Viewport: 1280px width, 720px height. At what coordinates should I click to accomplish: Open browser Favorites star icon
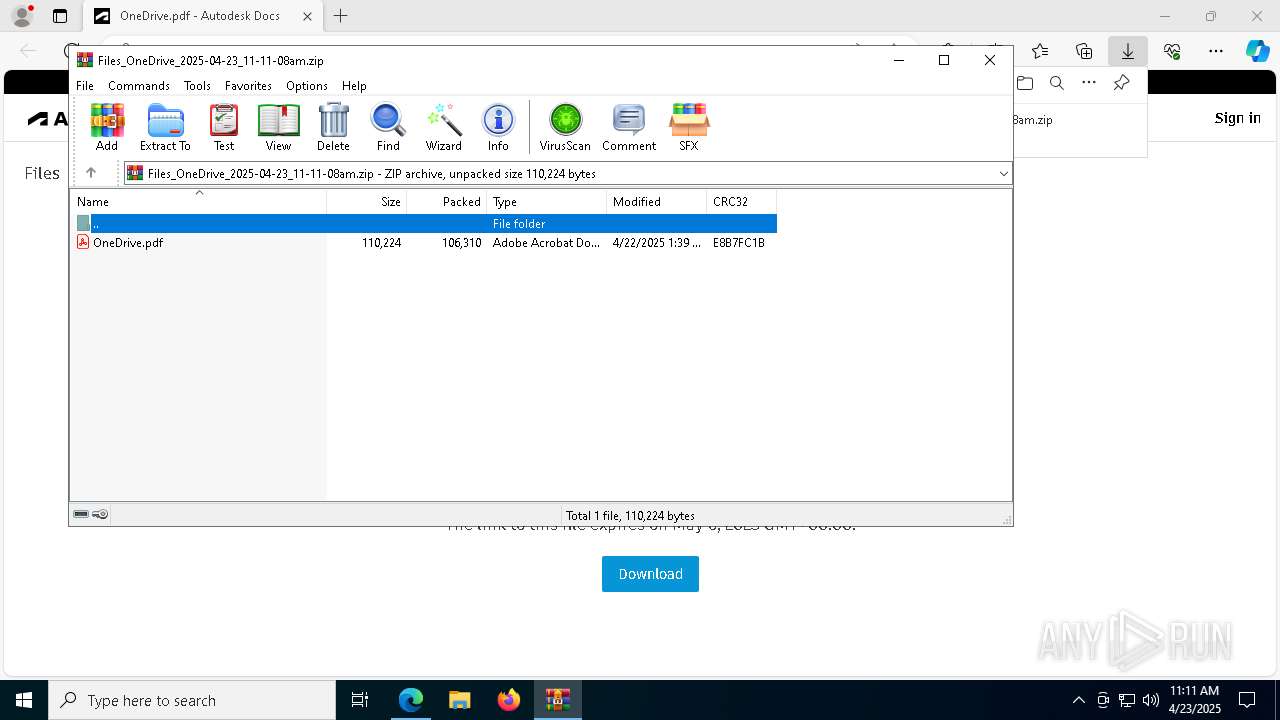[1040, 51]
